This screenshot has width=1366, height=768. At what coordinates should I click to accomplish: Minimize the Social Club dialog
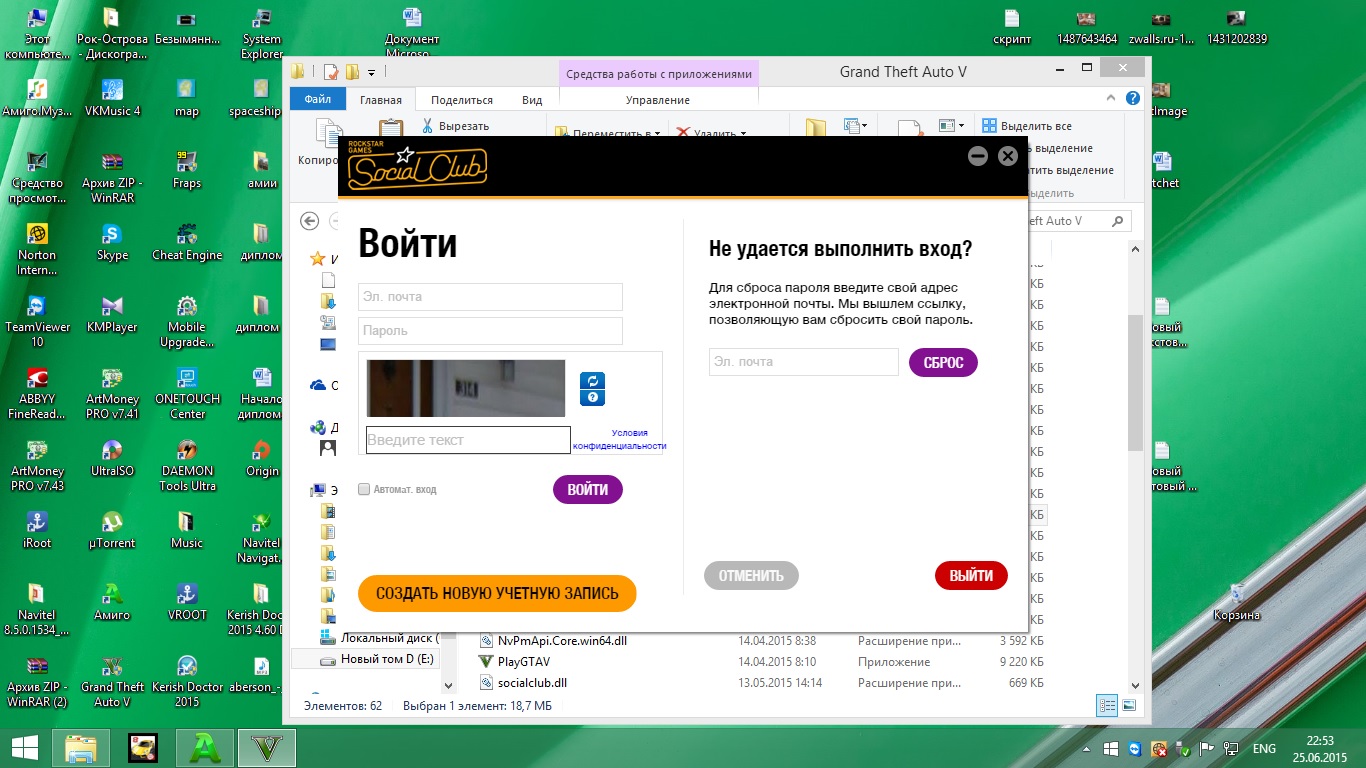[978, 156]
